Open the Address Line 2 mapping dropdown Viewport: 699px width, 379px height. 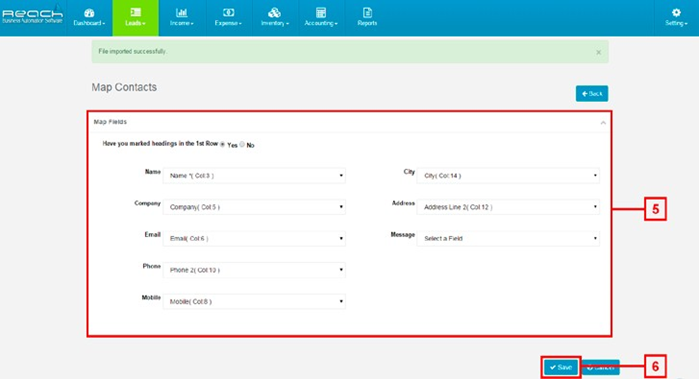pyautogui.click(x=508, y=207)
